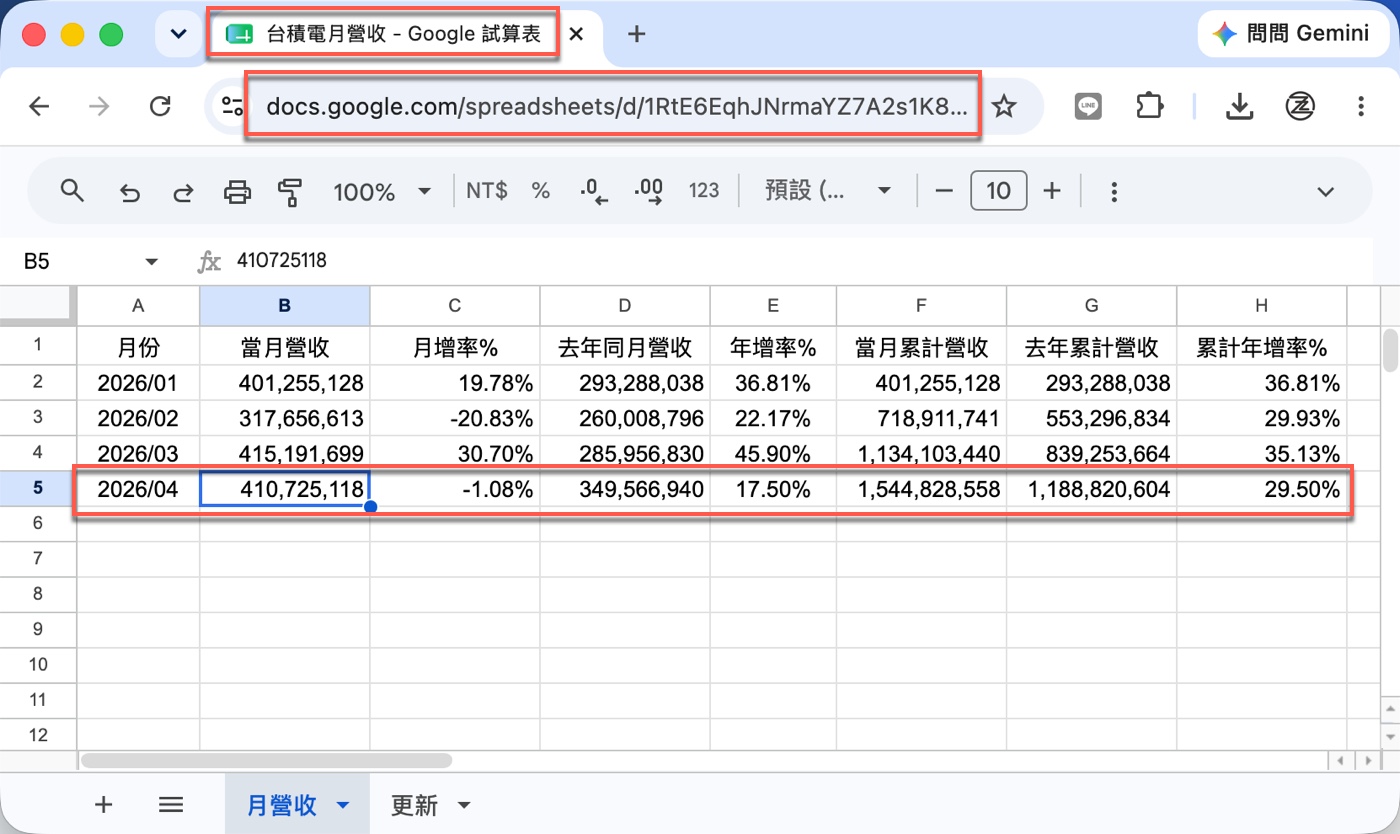
Task: Select the cell 2026/03
Action: pos(138,453)
